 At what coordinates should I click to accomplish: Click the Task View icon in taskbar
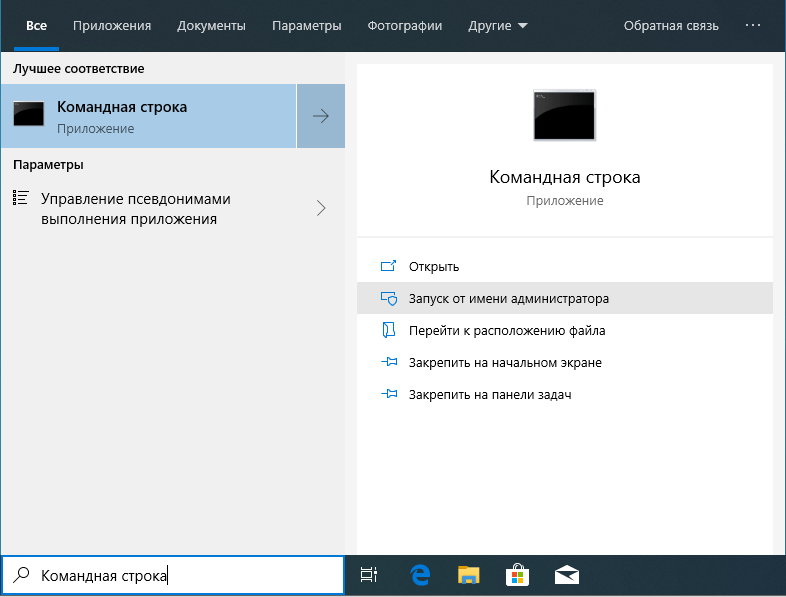[x=369, y=575]
